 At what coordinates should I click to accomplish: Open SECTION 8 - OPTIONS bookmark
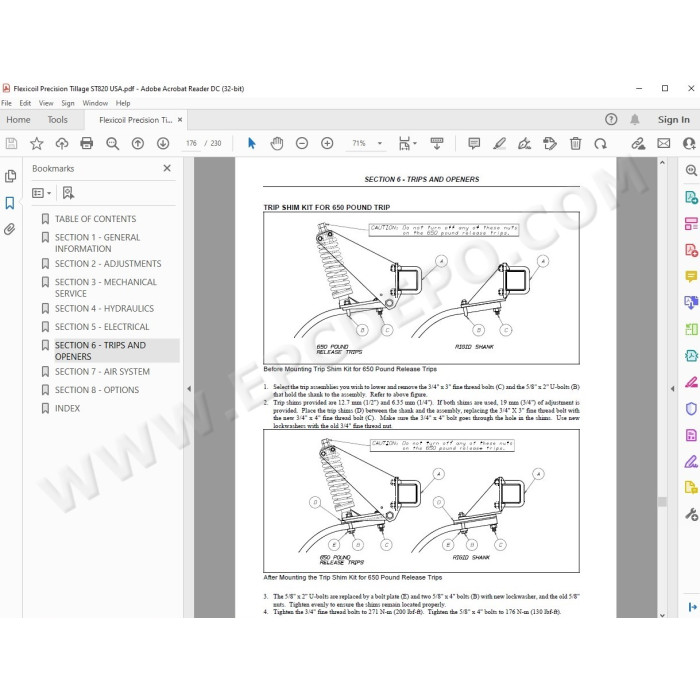point(97,390)
